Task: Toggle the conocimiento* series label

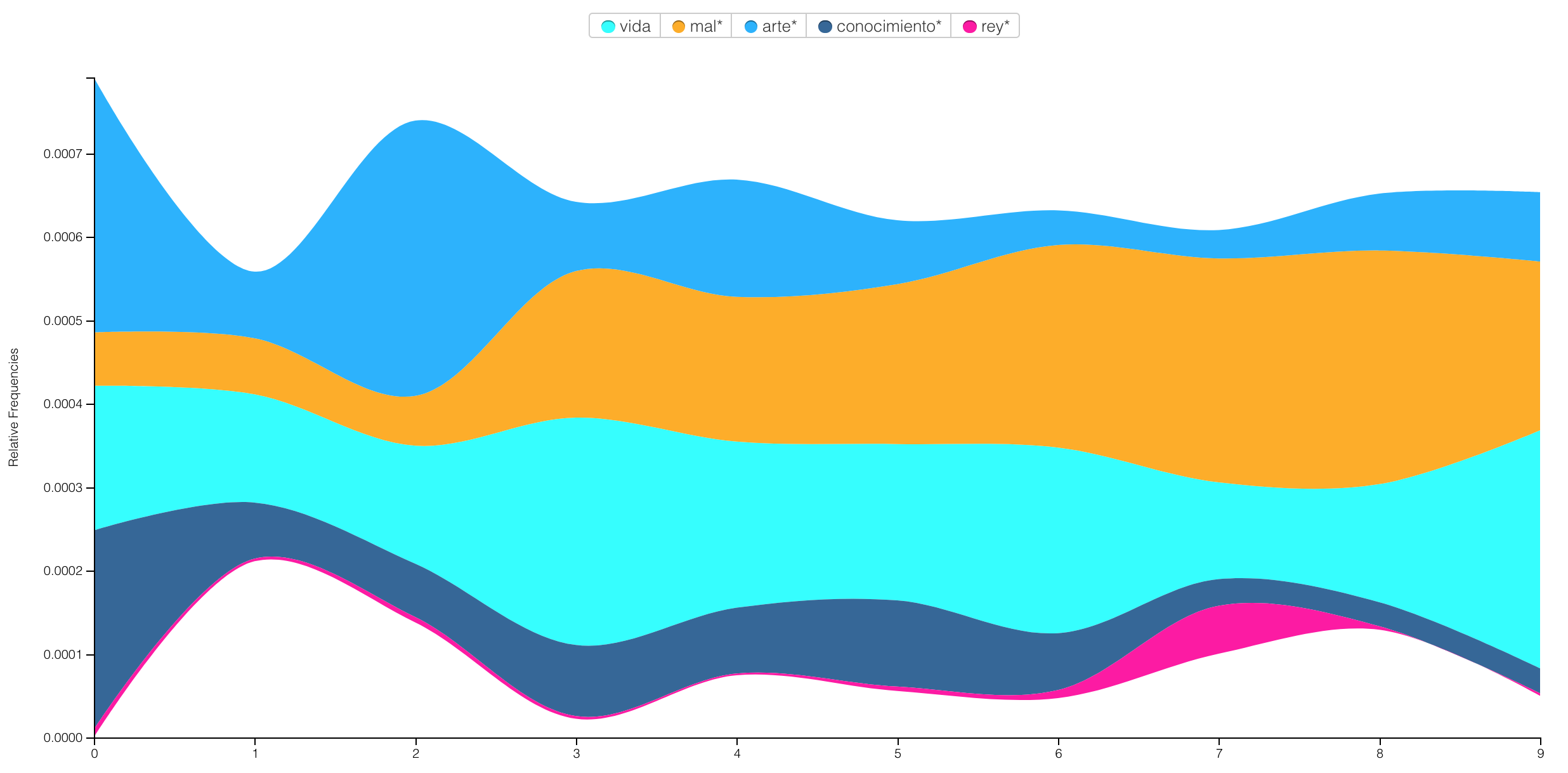Action: (x=889, y=27)
